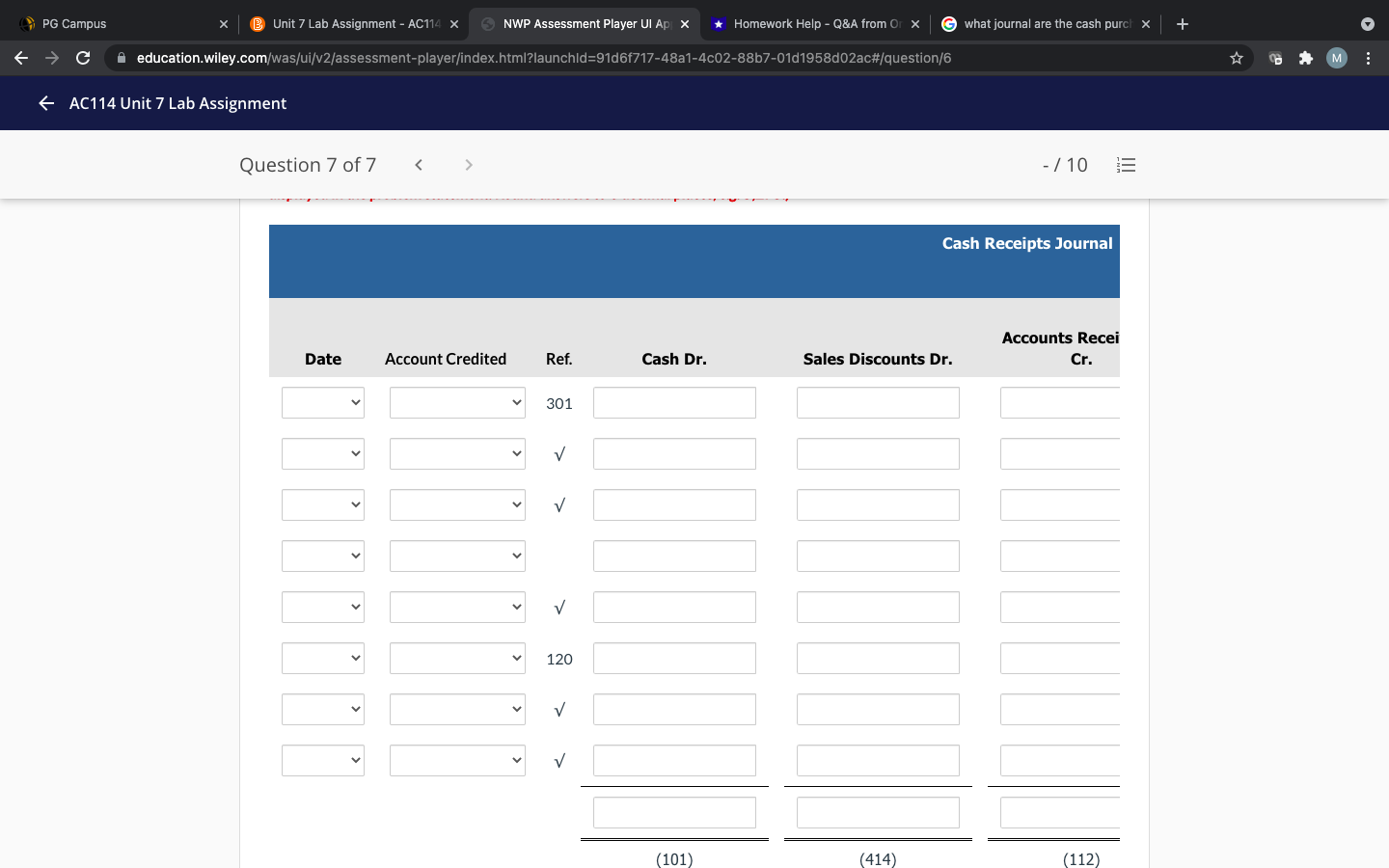The height and width of the screenshot is (868, 1389).
Task: Click the previous question chevron
Action: [418, 165]
